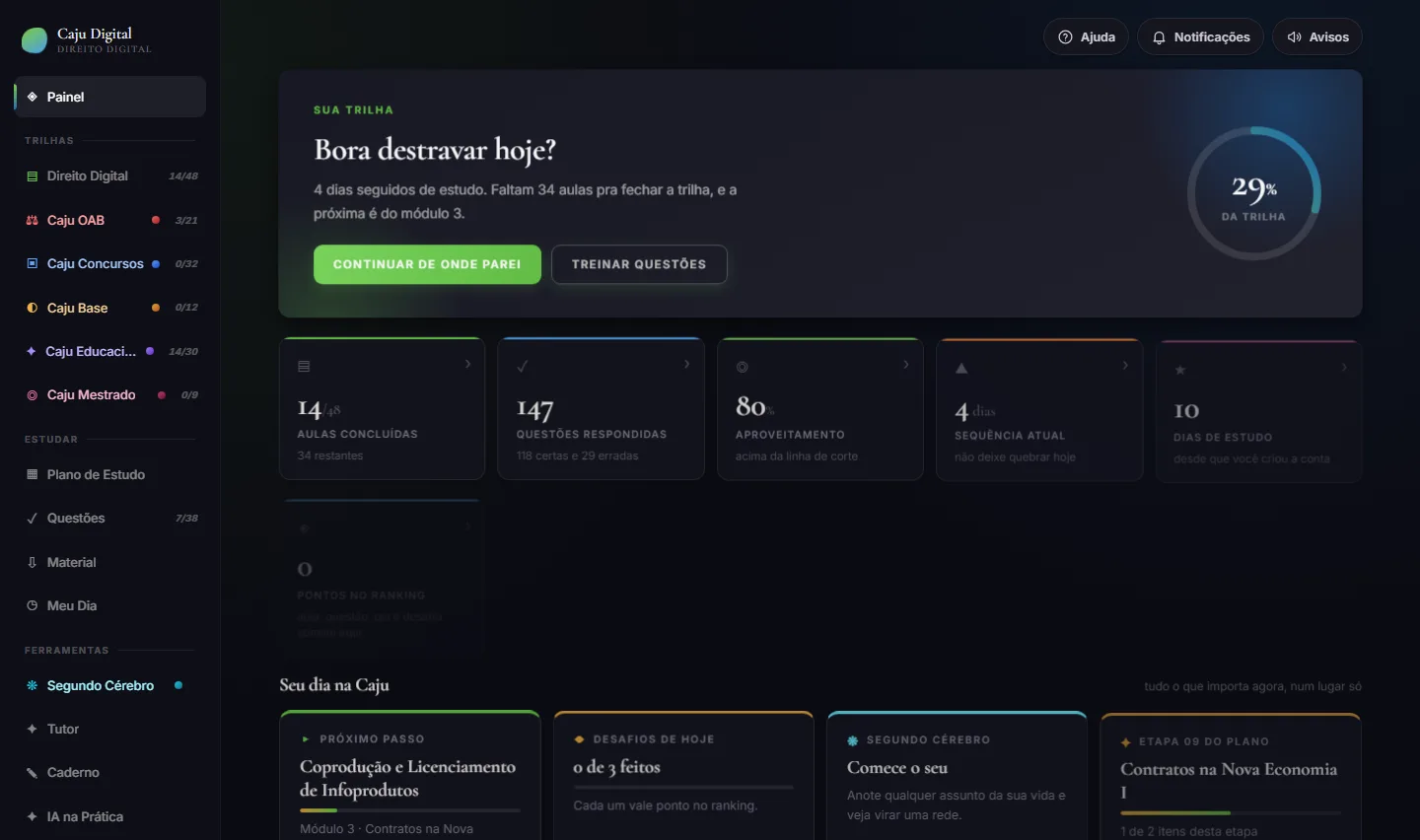Viewport: 1420px width, 840px height.
Task: Click the Treinar Questões button
Action: point(639,264)
